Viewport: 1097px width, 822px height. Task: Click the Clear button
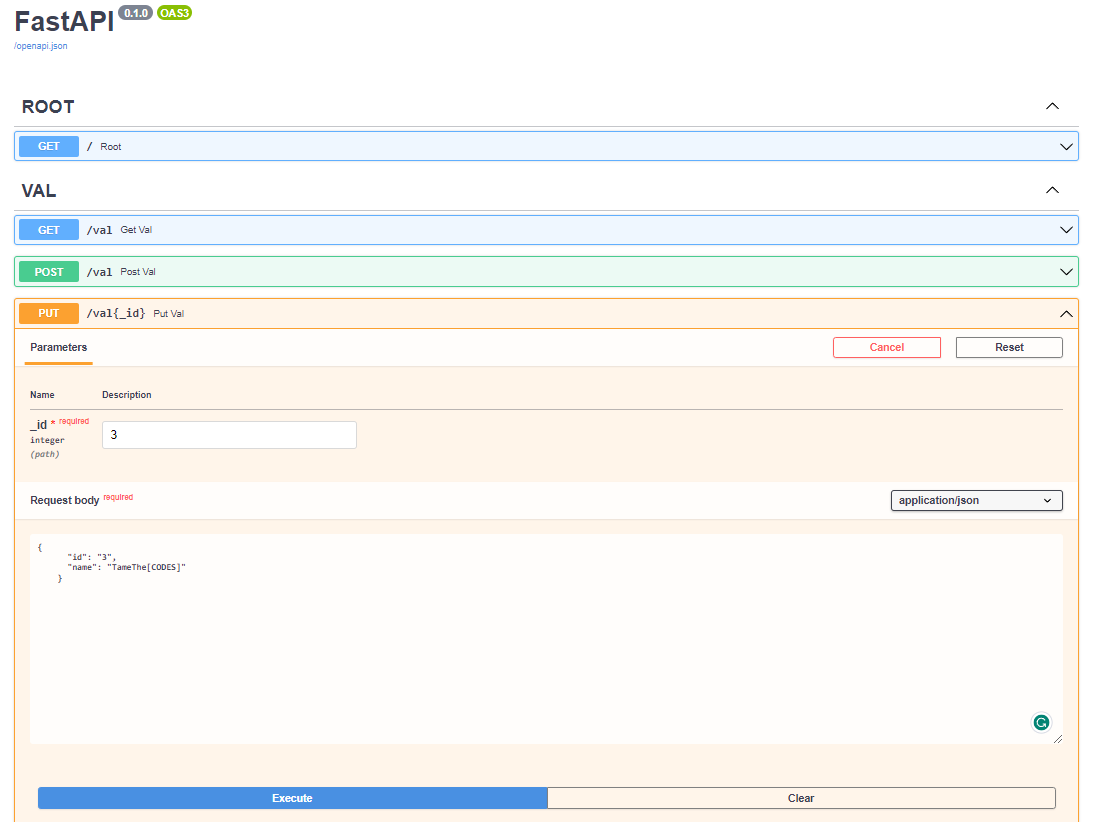click(x=801, y=798)
